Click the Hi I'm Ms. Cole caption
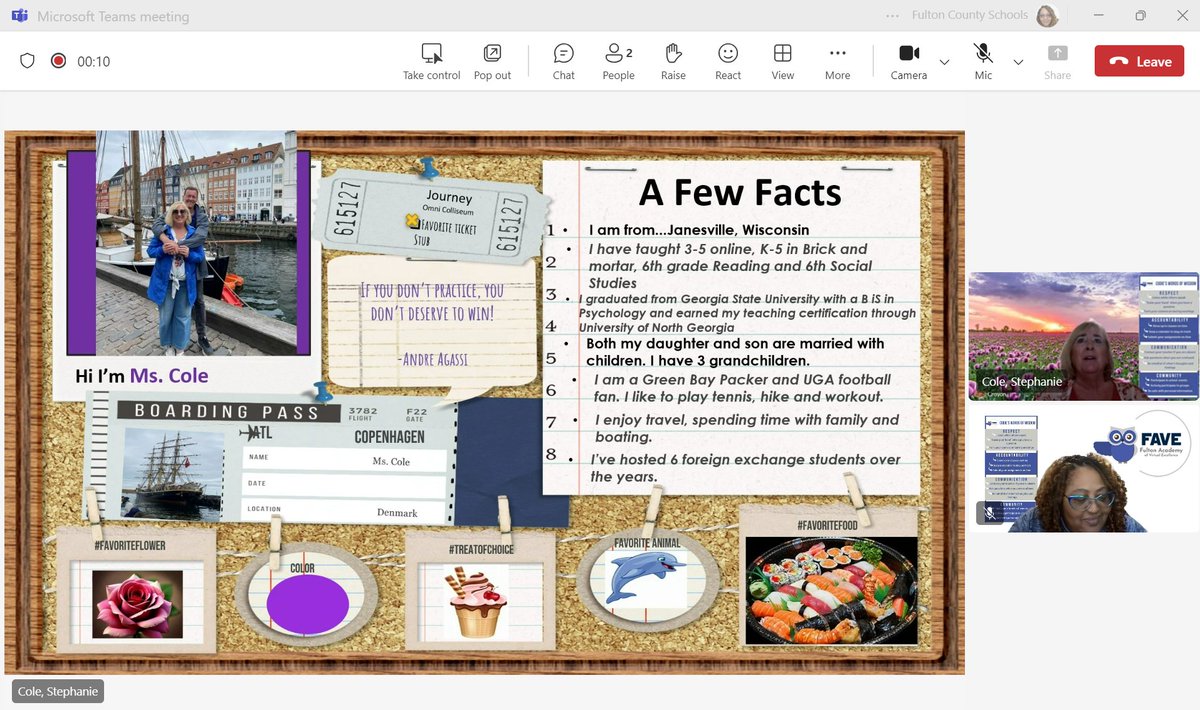The width and height of the screenshot is (1200, 710). 142,376
